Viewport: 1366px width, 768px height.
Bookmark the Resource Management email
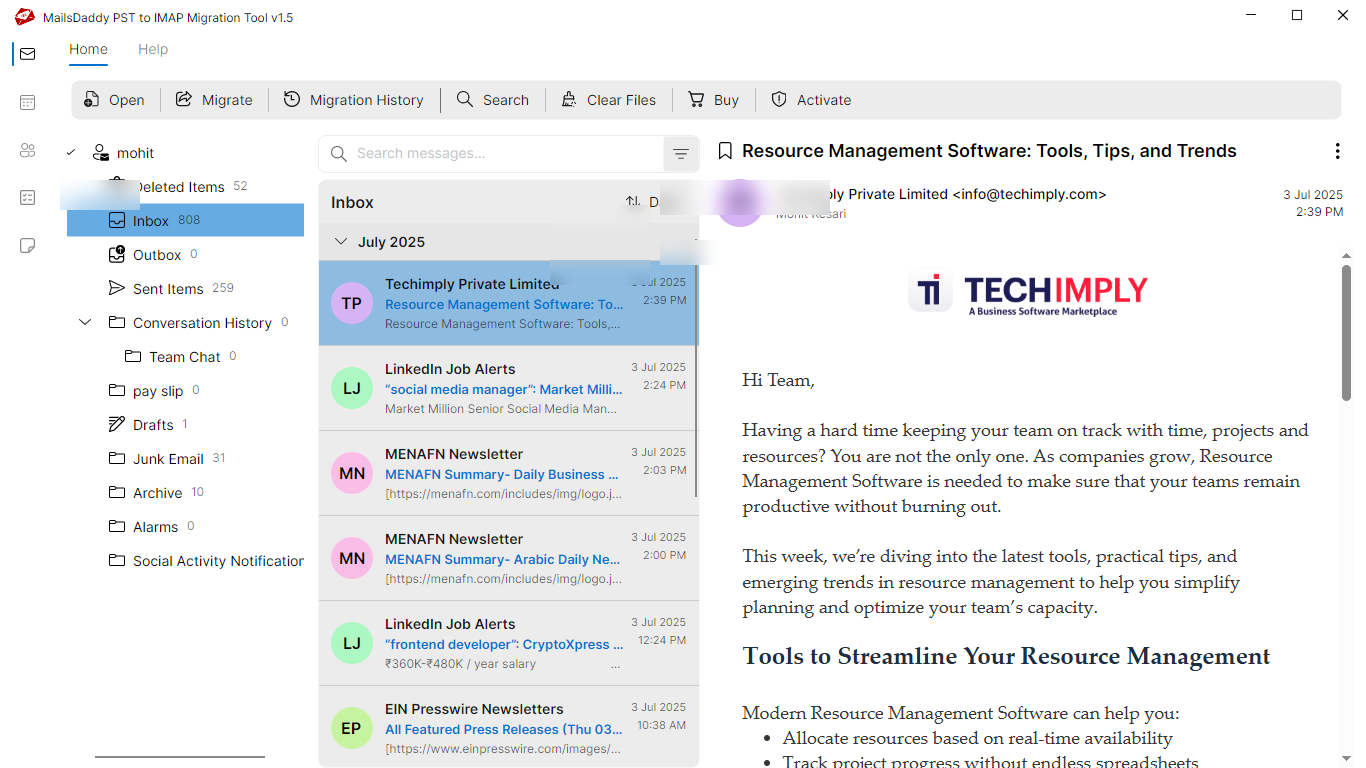tap(726, 151)
